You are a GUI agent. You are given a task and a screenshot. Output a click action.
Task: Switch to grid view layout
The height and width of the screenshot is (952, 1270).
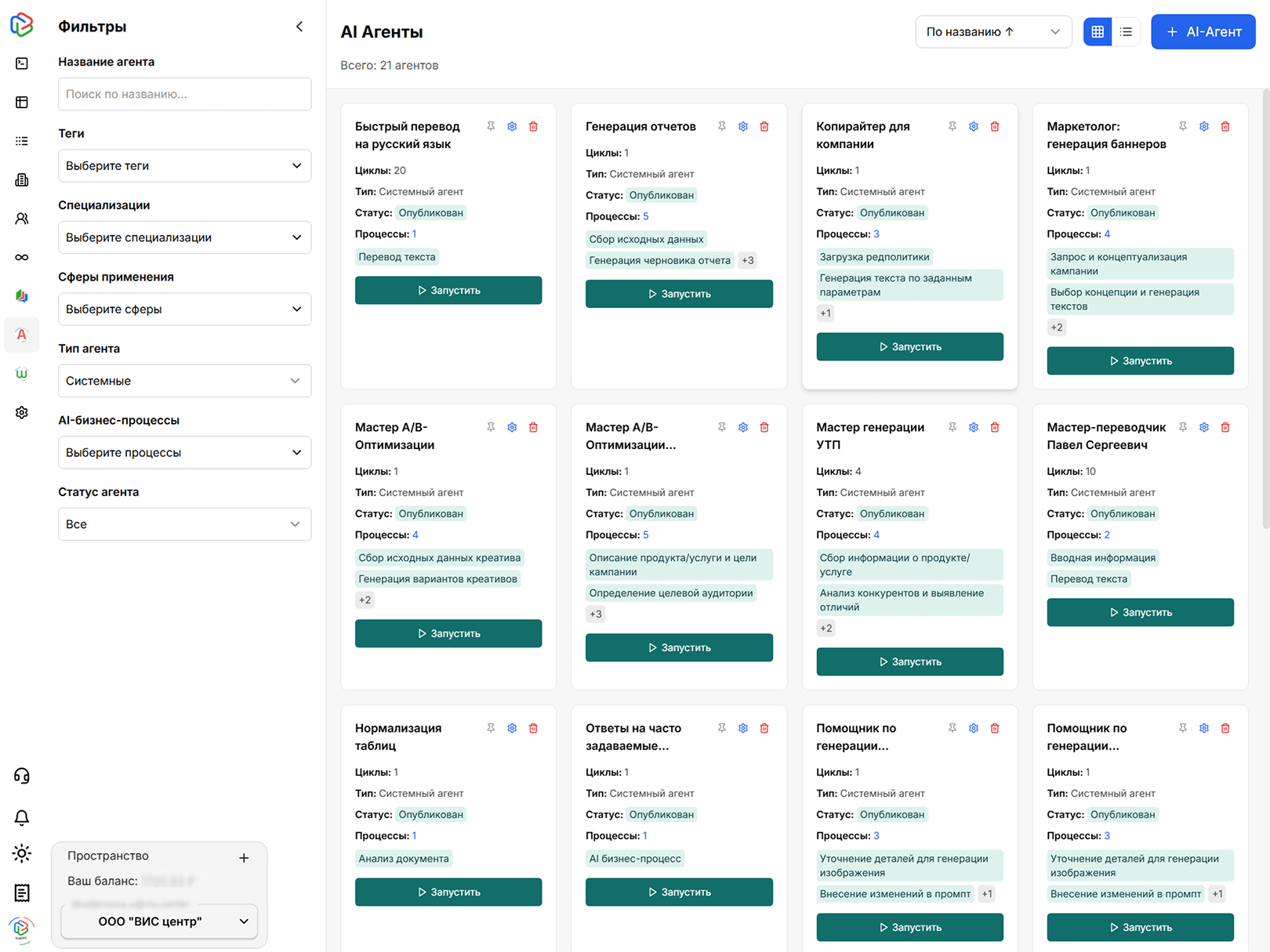click(1098, 32)
